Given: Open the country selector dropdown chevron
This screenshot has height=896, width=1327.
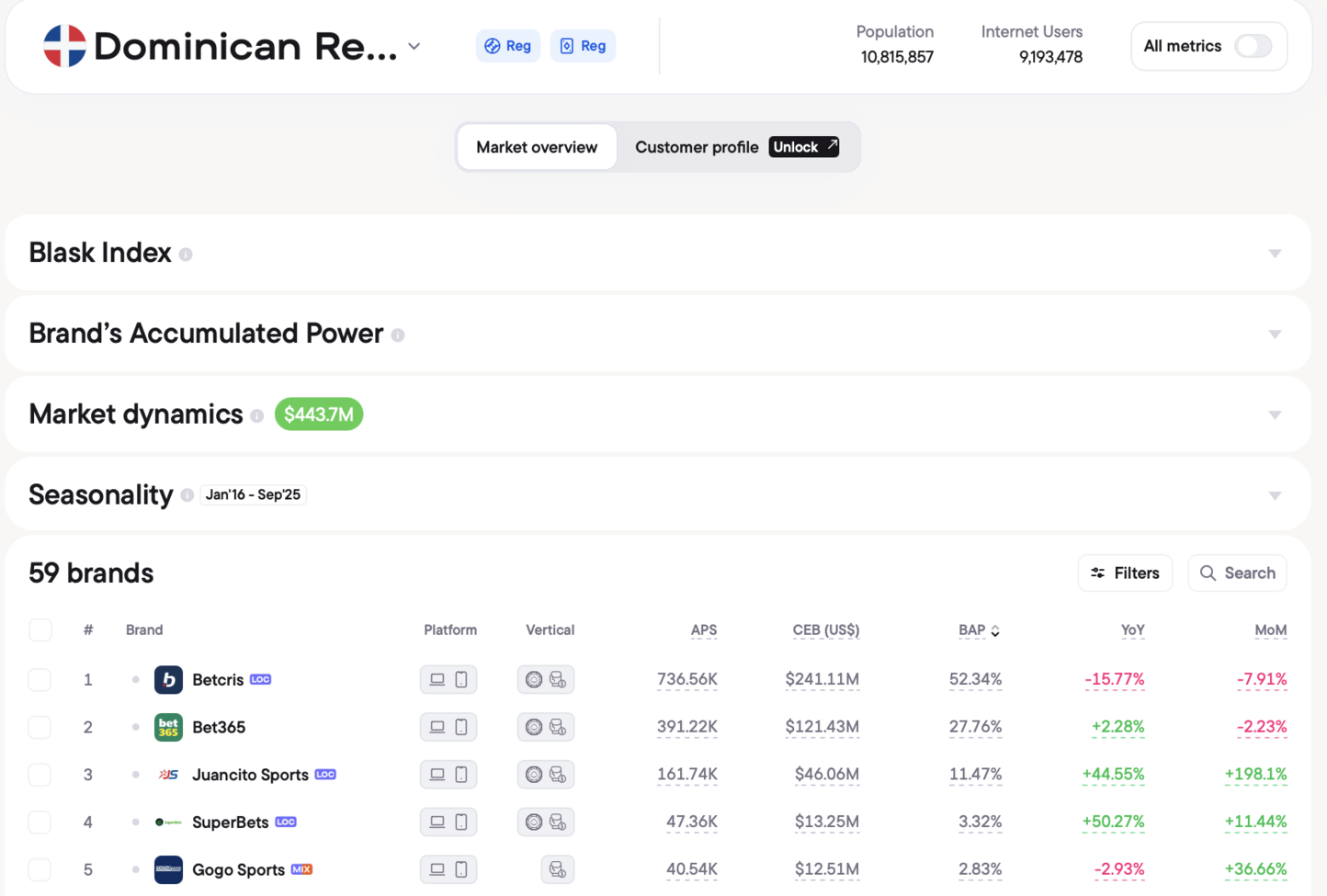Looking at the screenshot, I should 414,46.
